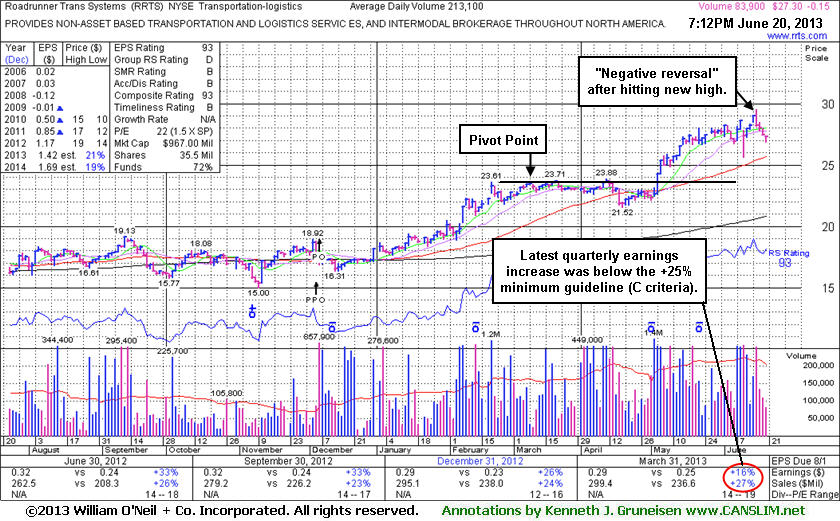The image size is (840, 521).
Task: Select the EPS Rating row
Action: coord(163,48)
